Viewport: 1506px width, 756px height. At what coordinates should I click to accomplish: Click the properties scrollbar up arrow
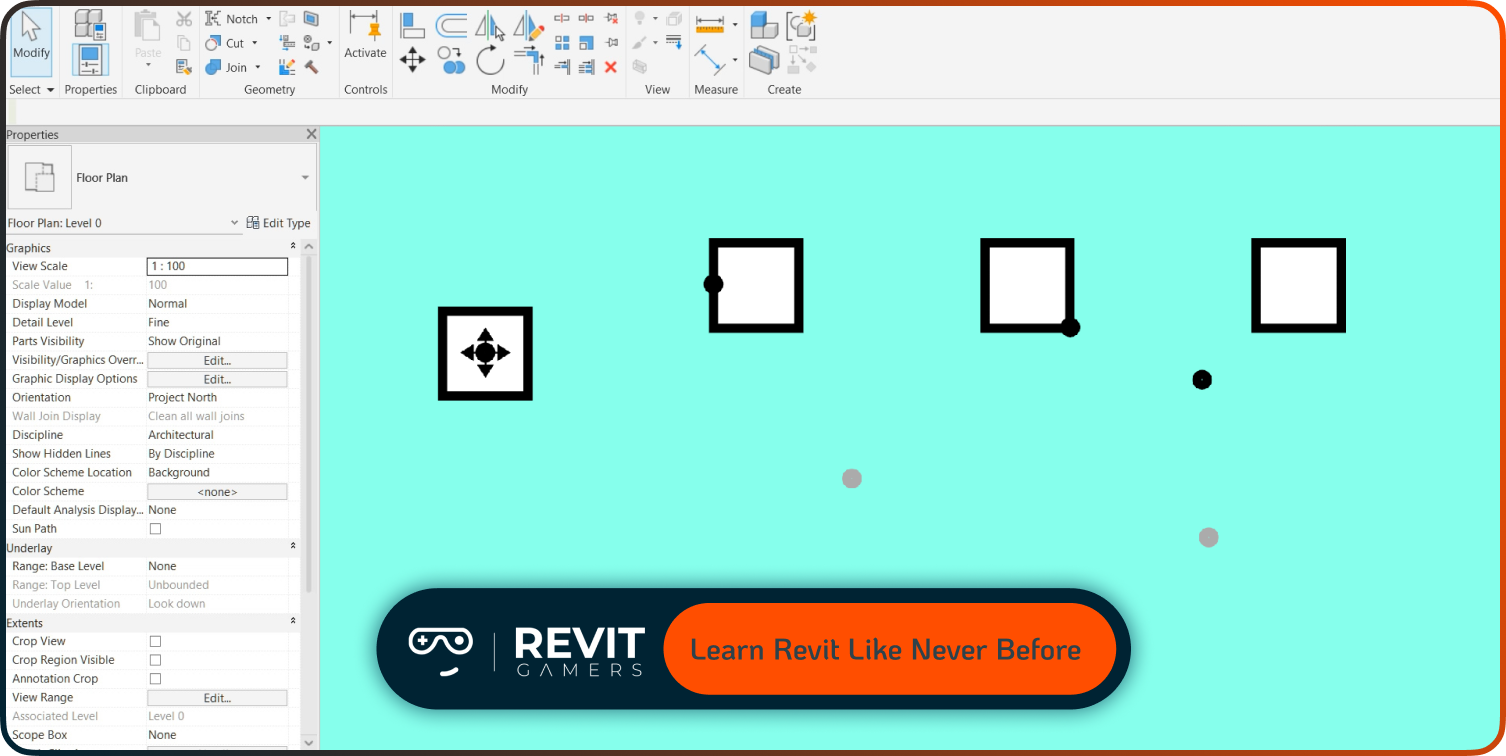[x=309, y=247]
